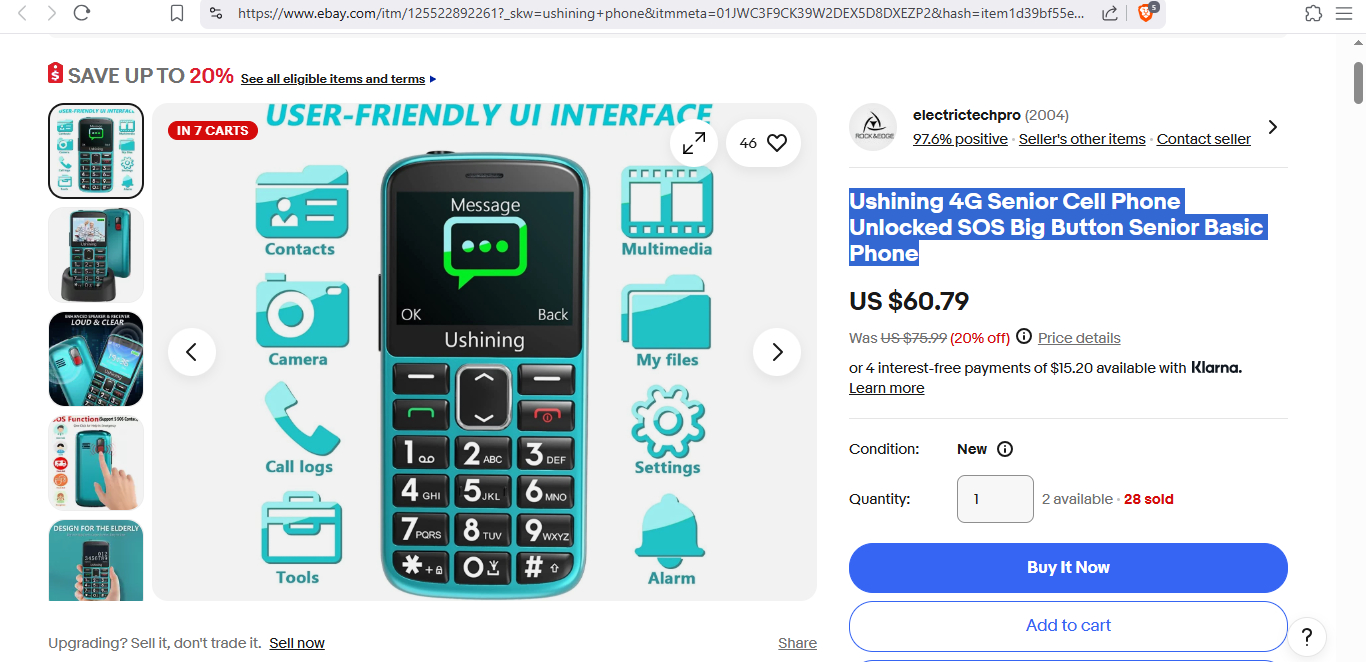This screenshot has width=1366, height=662.
Task: Show next product image arrow
Action: click(x=777, y=352)
